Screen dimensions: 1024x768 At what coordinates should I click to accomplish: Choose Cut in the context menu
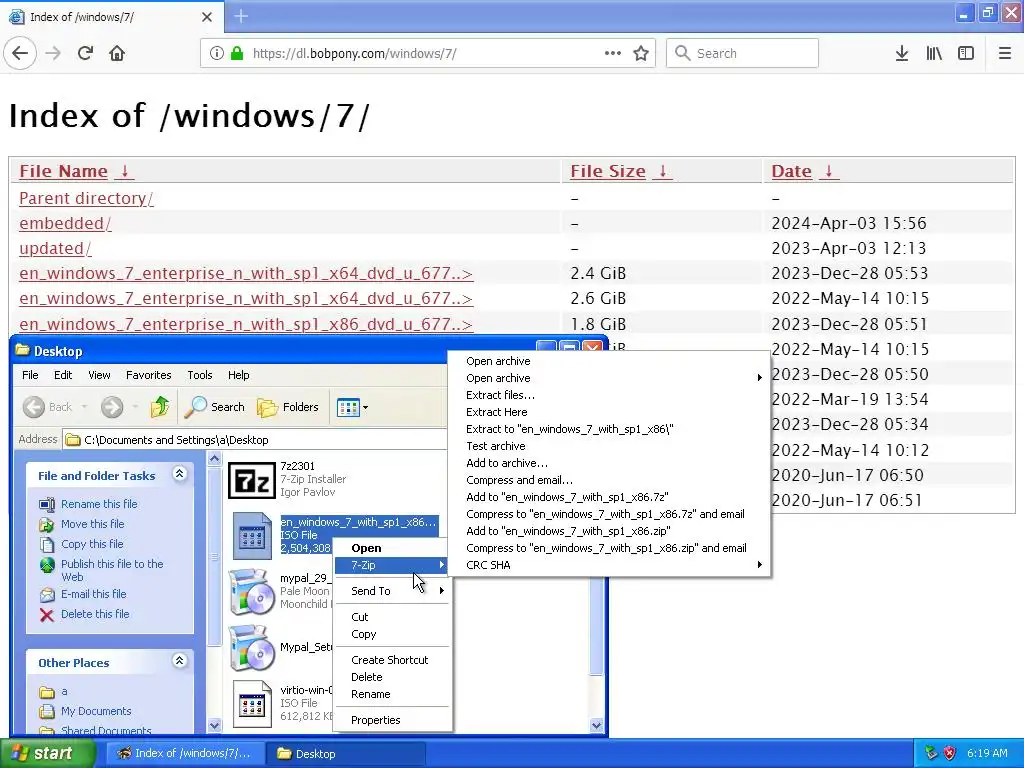pos(392,617)
